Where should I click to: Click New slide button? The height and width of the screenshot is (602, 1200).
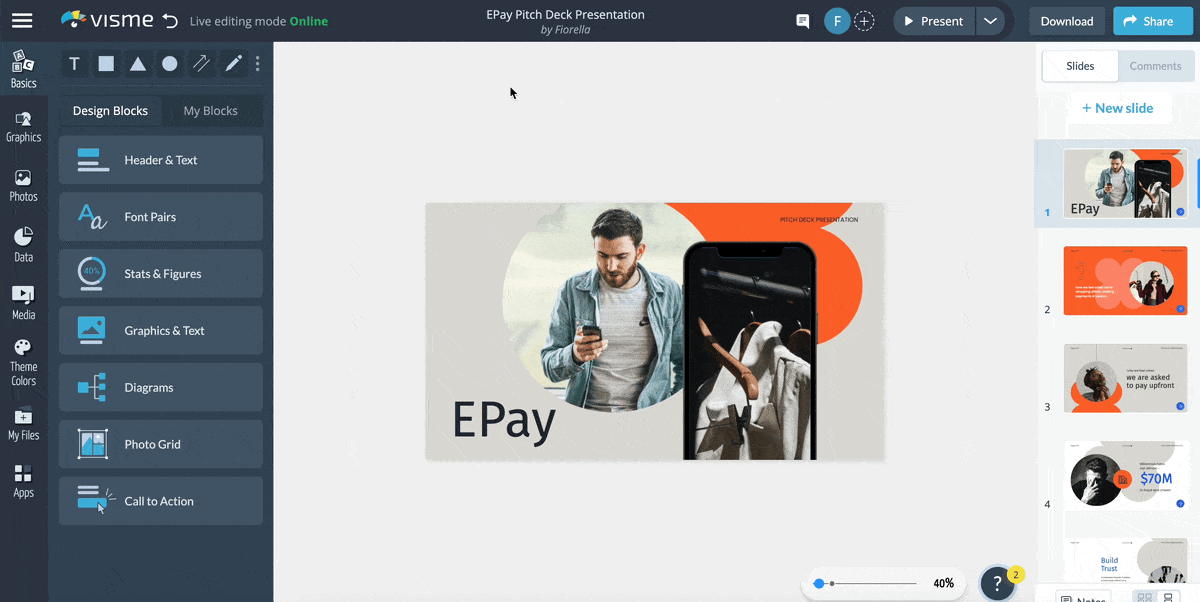pos(1119,107)
